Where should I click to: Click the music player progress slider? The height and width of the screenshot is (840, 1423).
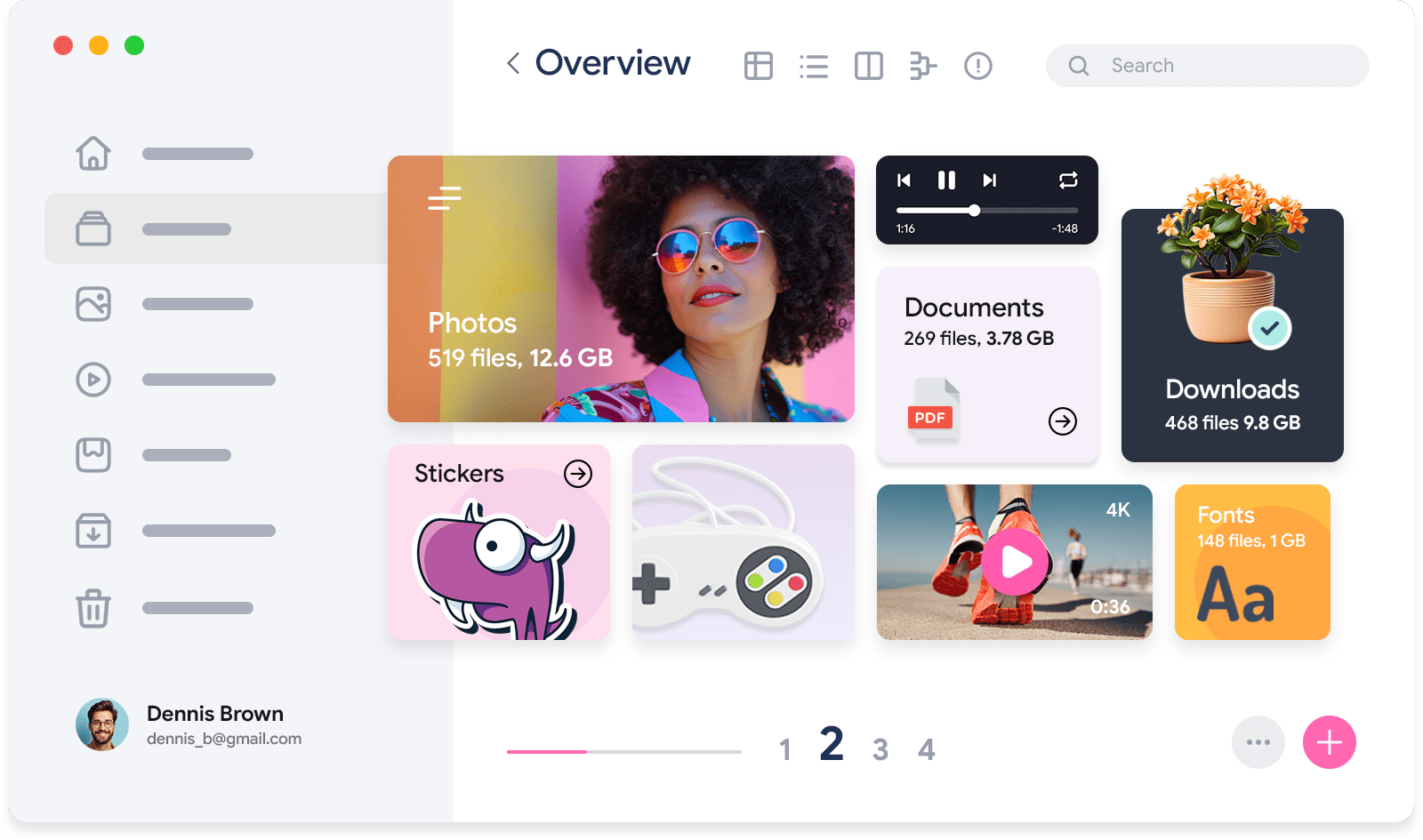tap(987, 211)
